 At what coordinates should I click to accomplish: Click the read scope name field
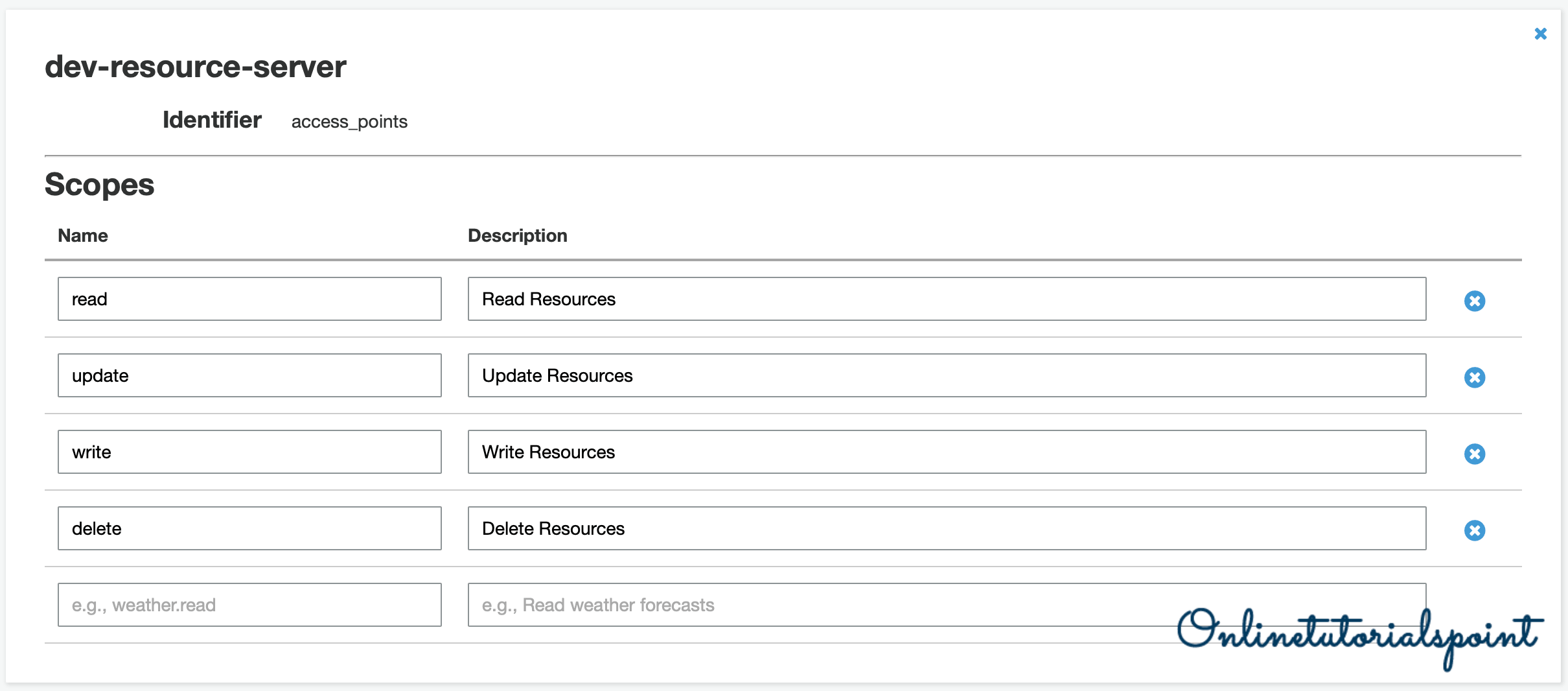(x=249, y=299)
